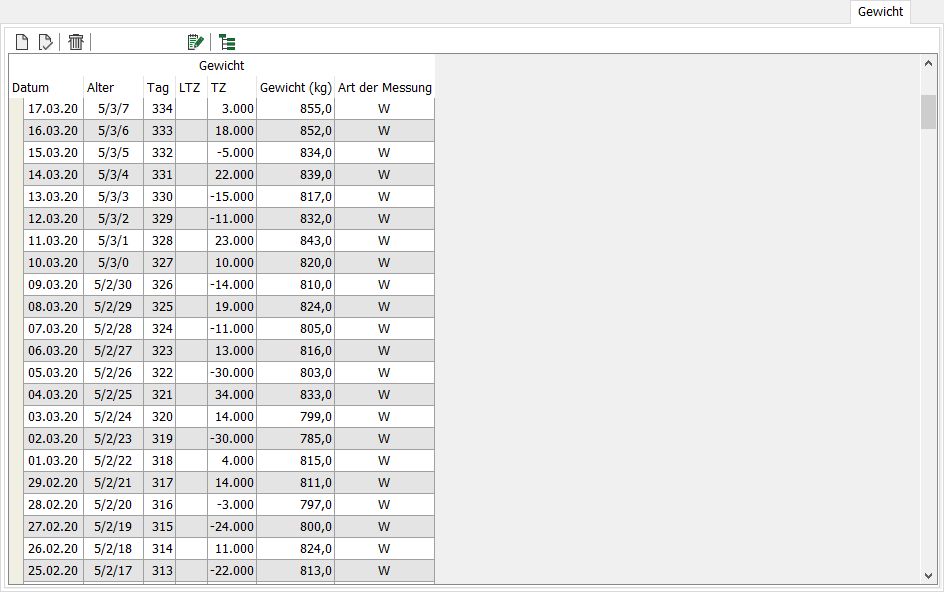This screenshot has width=944, height=592.
Task: Click weight value 799,0
Action: point(296,417)
